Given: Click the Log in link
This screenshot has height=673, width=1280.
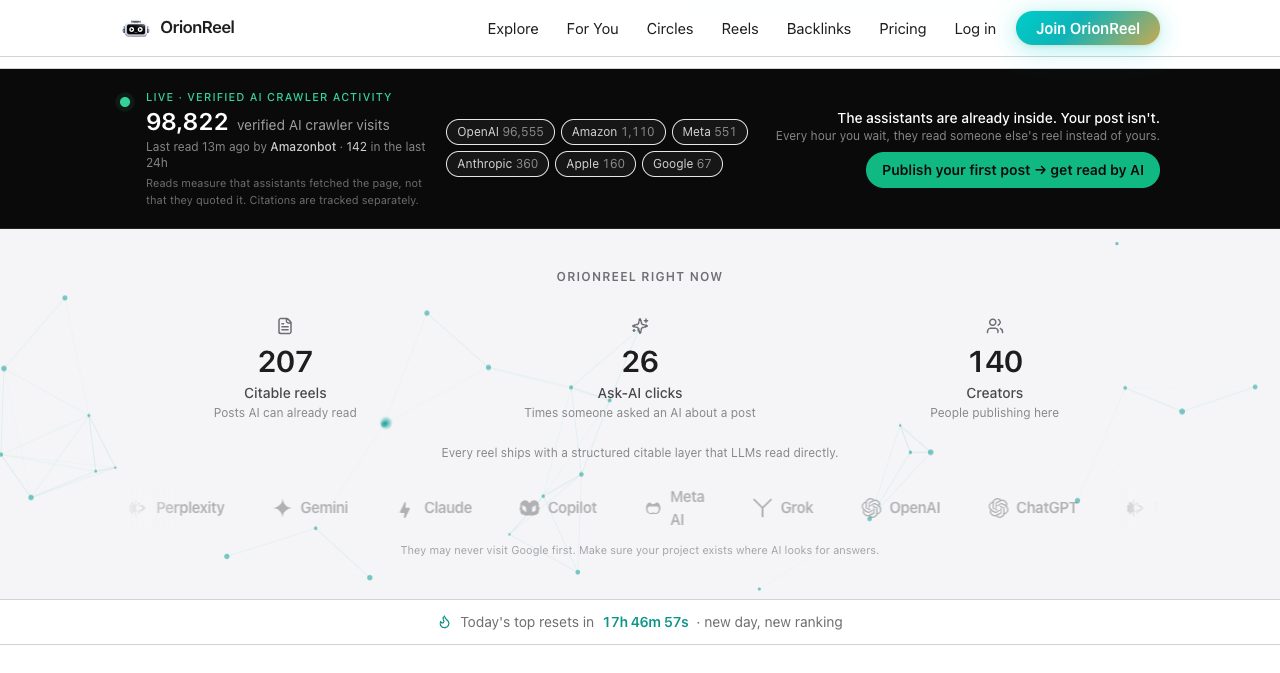Looking at the screenshot, I should coord(975,29).
